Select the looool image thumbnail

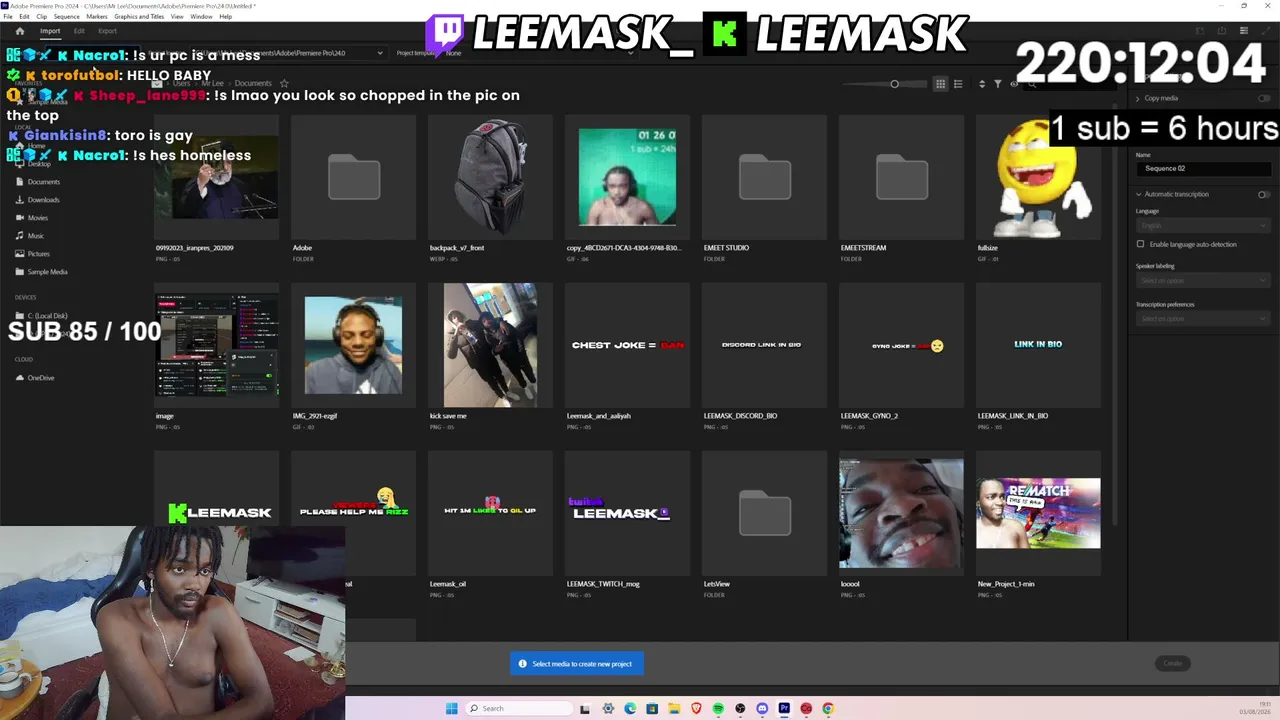pyautogui.click(x=901, y=513)
